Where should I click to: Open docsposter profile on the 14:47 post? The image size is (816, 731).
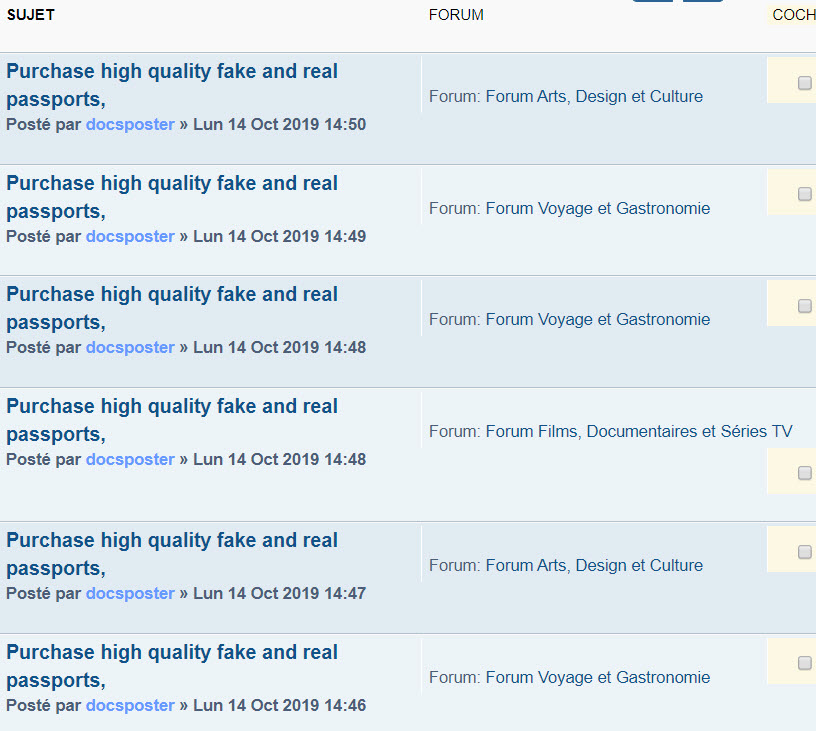(x=130, y=593)
